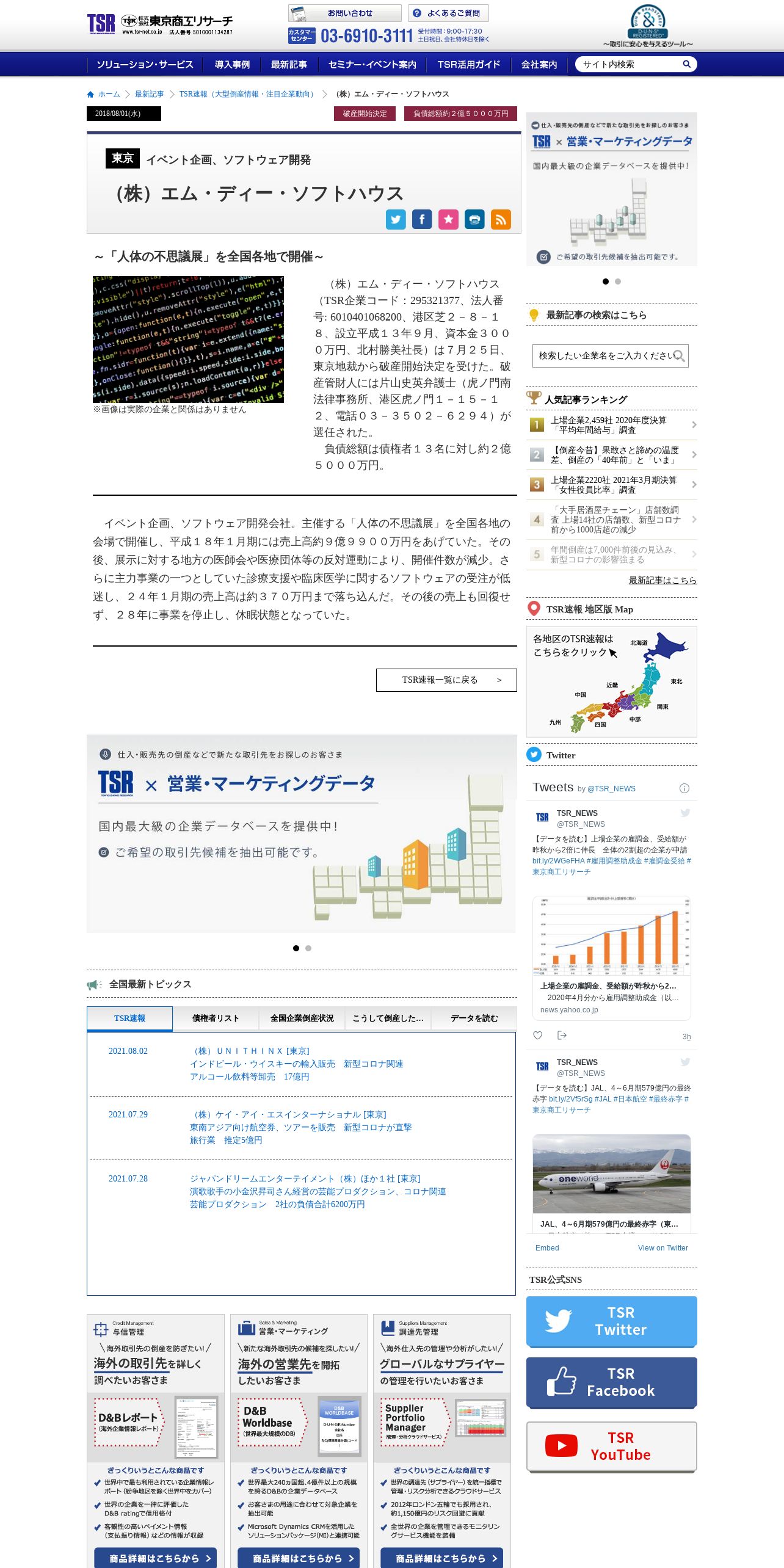Open ソリューション・サービス menu
Viewport: 784px width, 1568px height.
[145, 64]
